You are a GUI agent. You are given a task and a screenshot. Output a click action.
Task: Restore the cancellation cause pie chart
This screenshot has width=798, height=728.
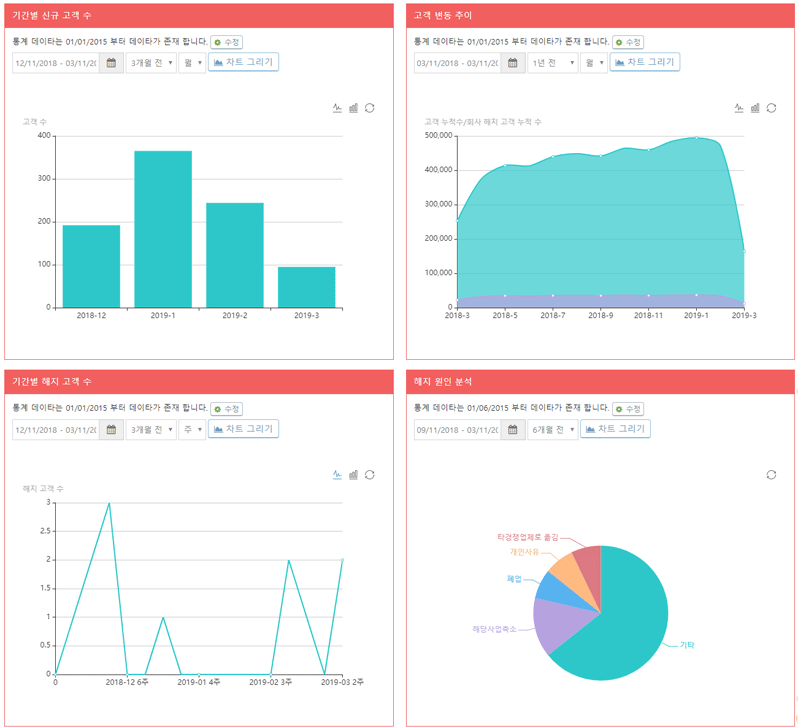(771, 474)
